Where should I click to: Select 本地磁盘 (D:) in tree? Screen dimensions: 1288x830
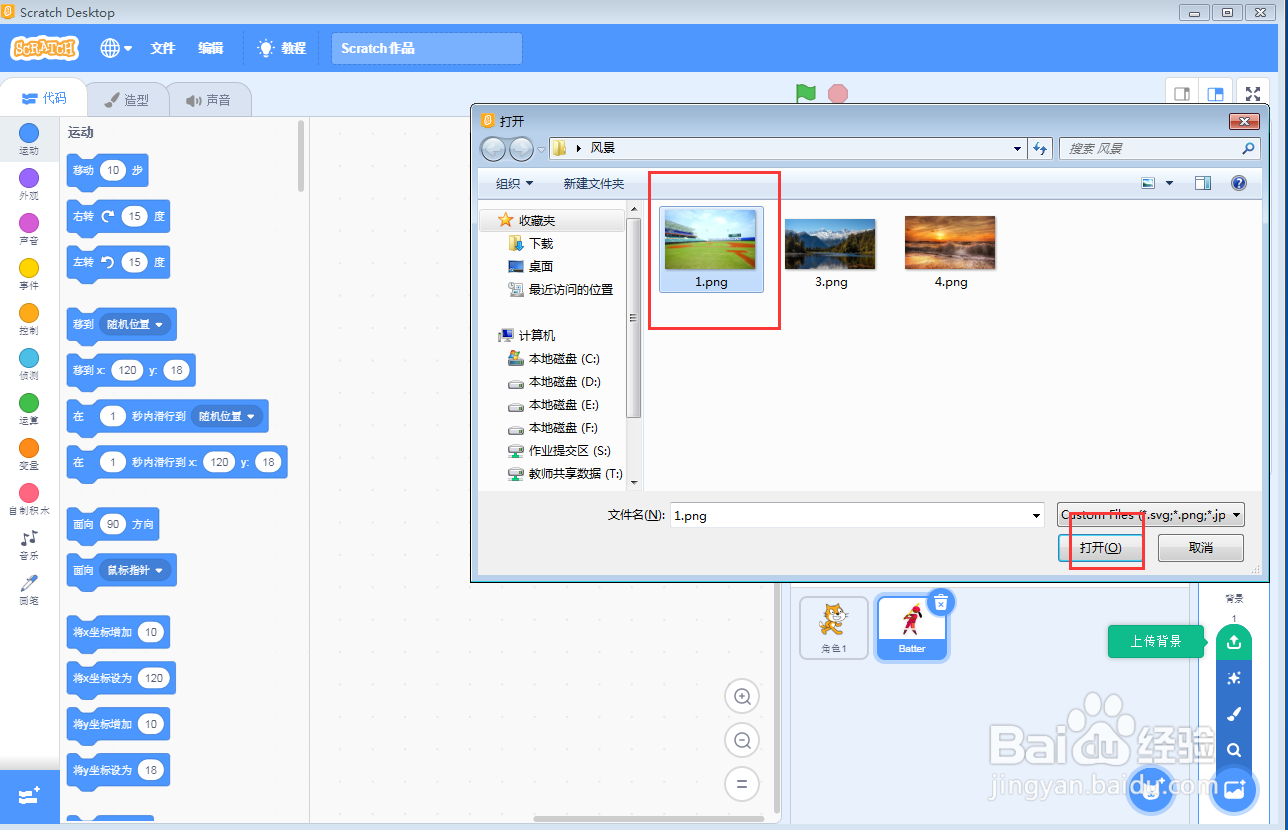pyautogui.click(x=554, y=382)
